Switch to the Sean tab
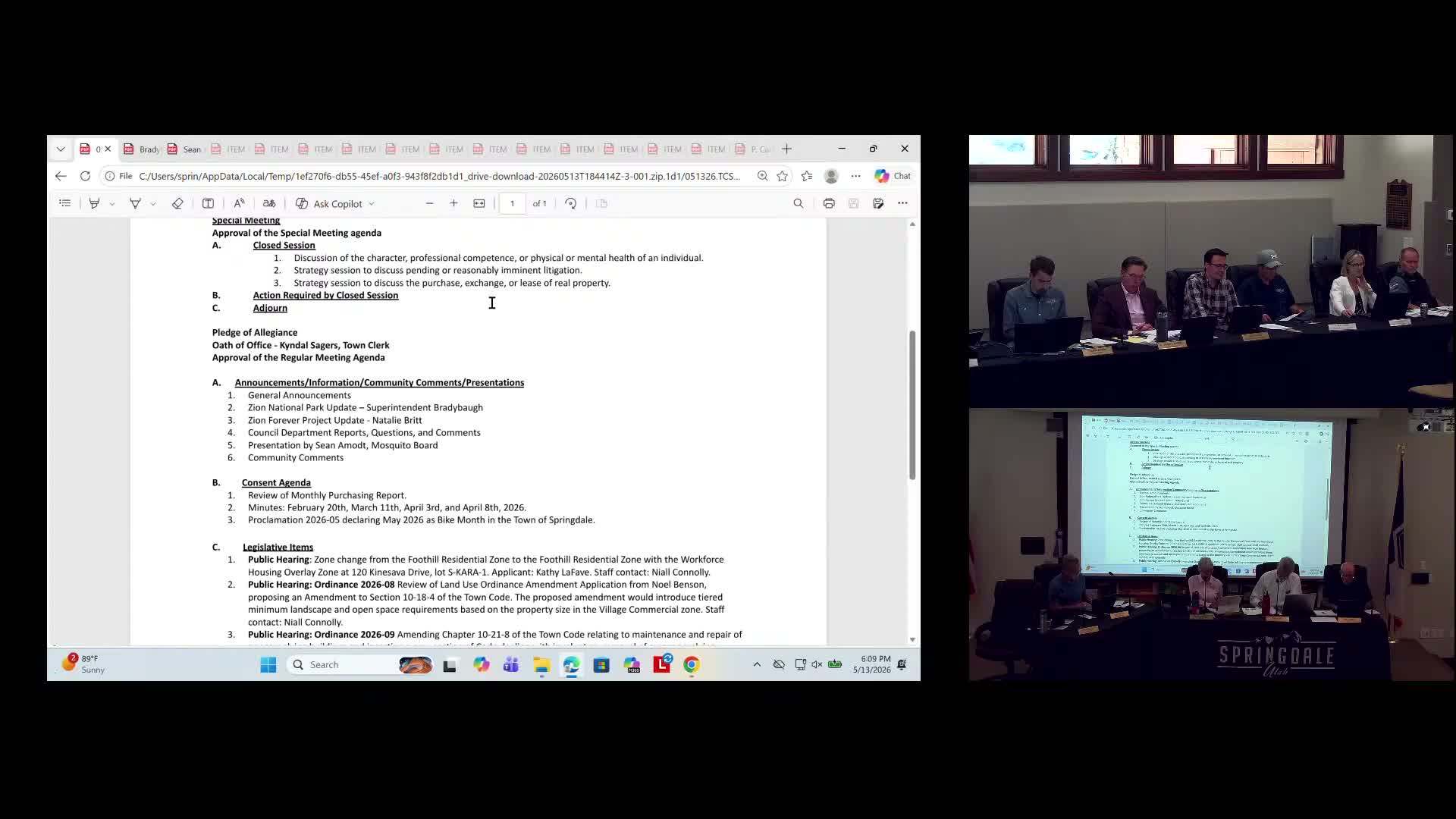Viewport: 1456px width, 819px height. (185, 149)
